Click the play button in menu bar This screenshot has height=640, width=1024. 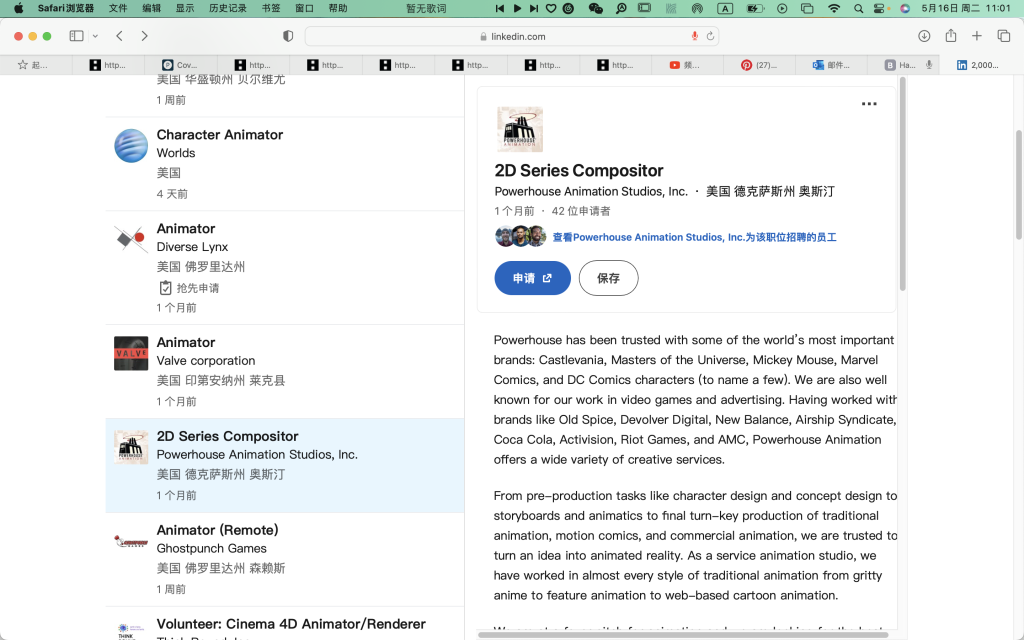tap(517, 8)
